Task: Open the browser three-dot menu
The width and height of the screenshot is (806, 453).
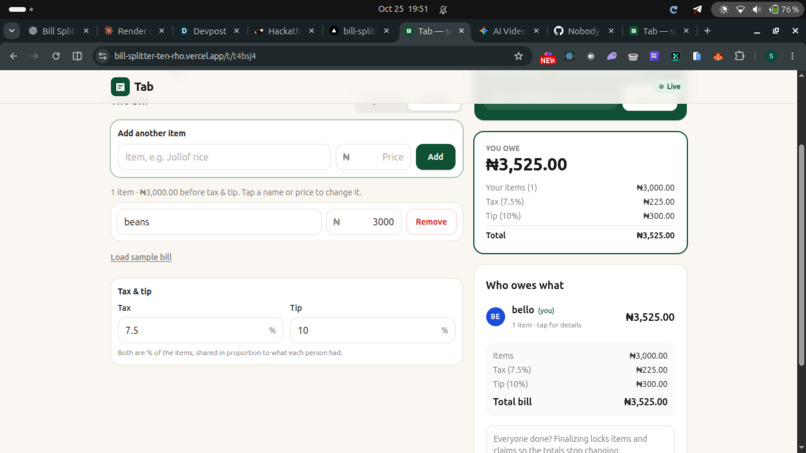Action: [x=792, y=56]
